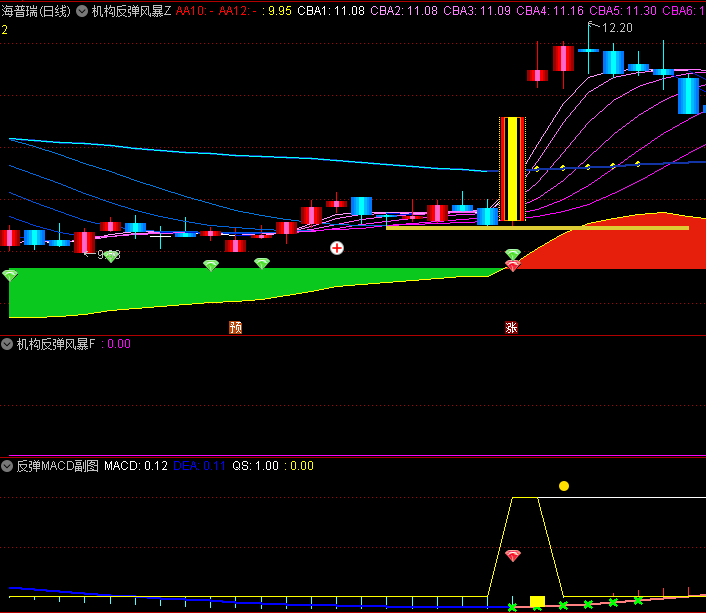Viewport: 706px width, 613px height.
Task: Click the 12.20 high price label
Action: point(617,28)
